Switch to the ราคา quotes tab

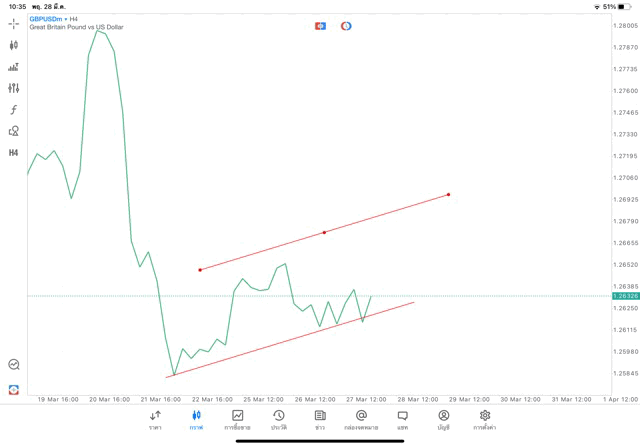tap(155, 420)
